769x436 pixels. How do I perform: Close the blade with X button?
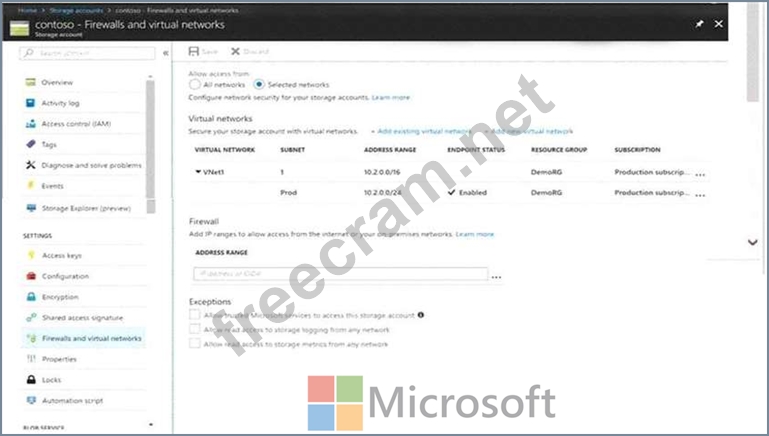[718, 24]
